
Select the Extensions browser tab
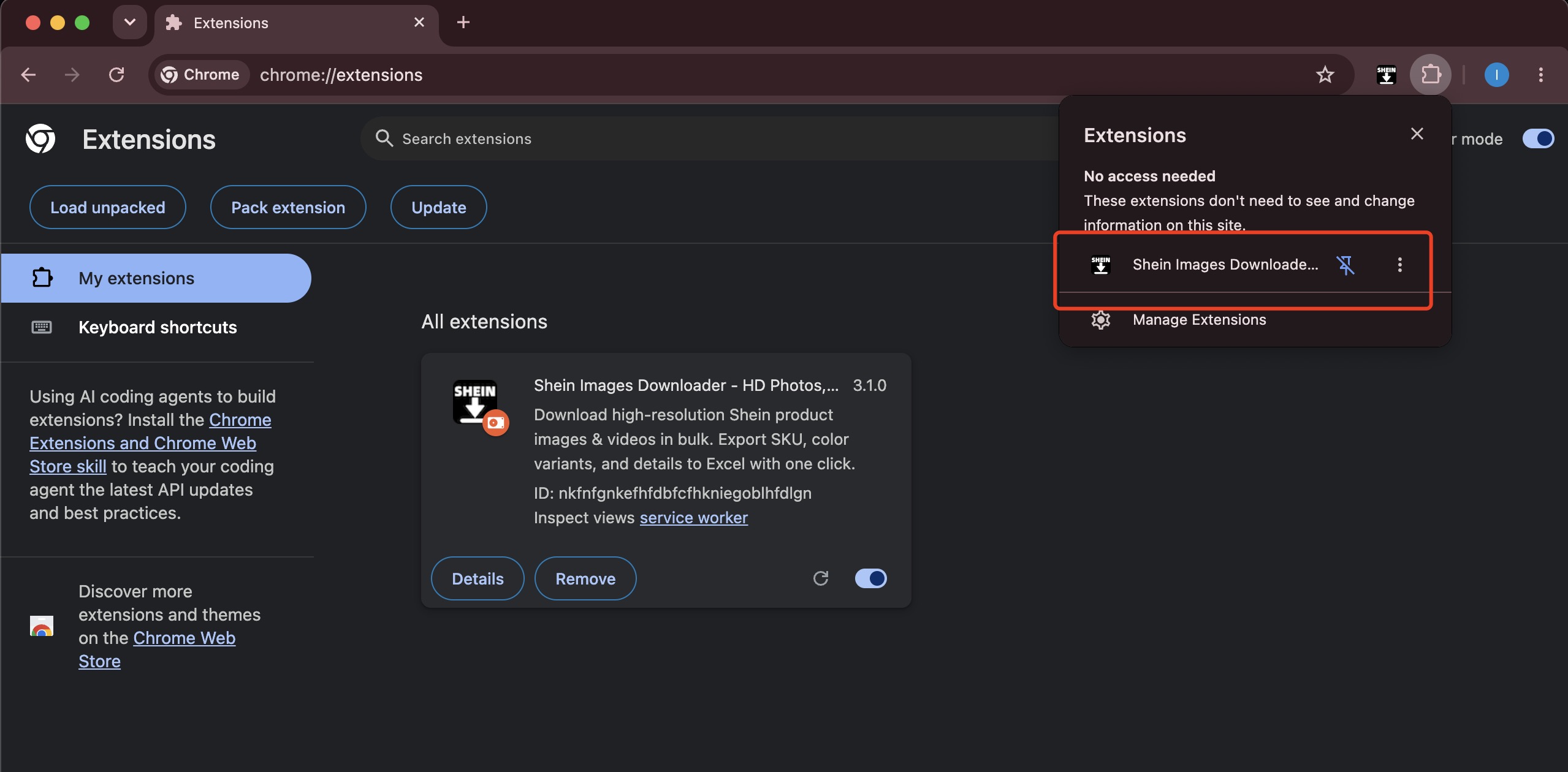pyautogui.click(x=297, y=23)
